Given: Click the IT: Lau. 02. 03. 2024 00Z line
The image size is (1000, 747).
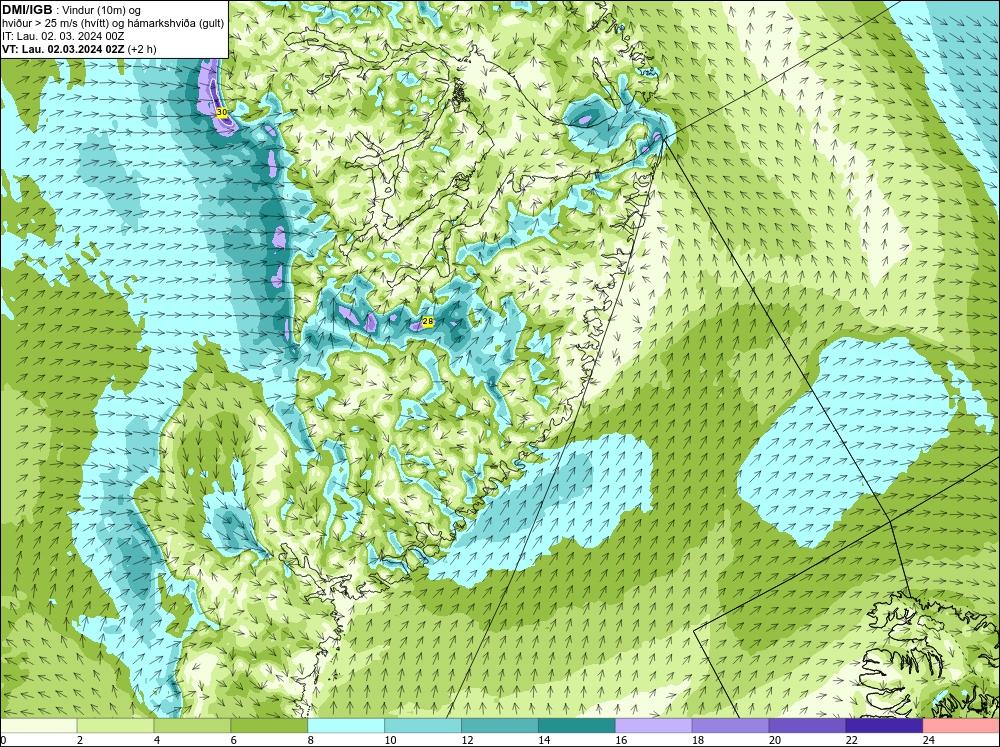Looking at the screenshot, I should click(63, 36).
